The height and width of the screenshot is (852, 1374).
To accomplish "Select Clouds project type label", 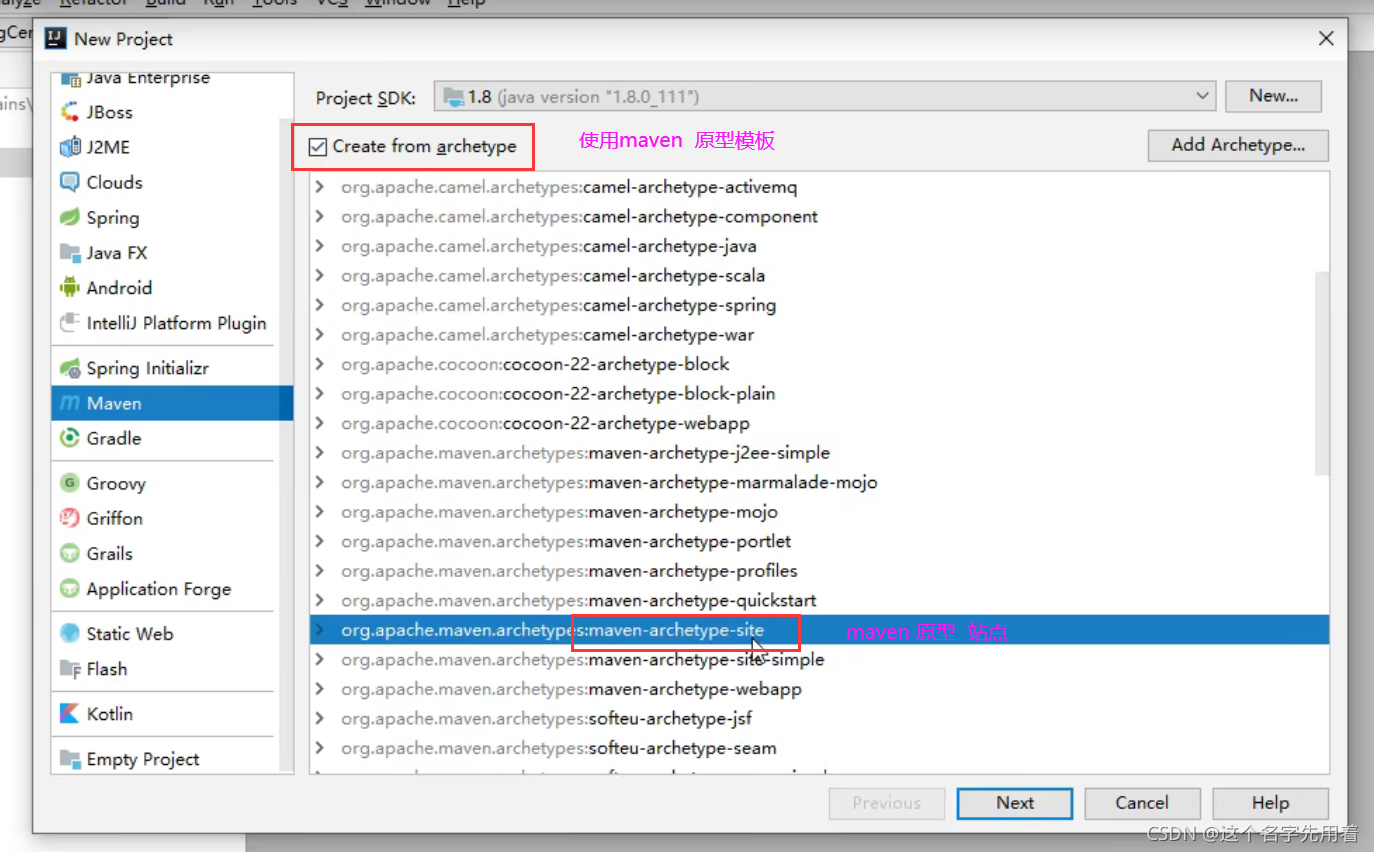I will pos(115,182).
